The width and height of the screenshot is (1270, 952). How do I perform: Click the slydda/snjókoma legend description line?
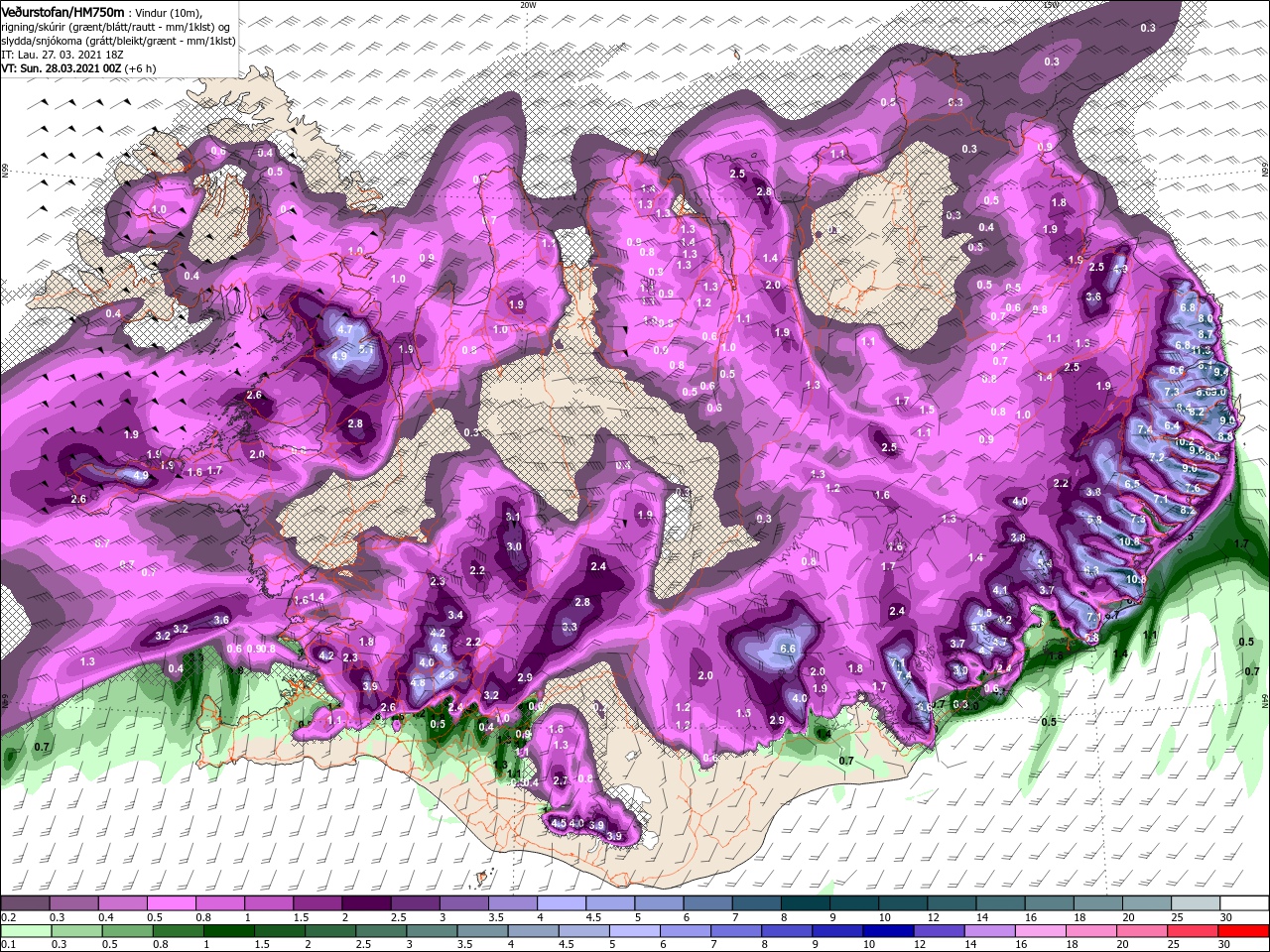pos(117,40)
